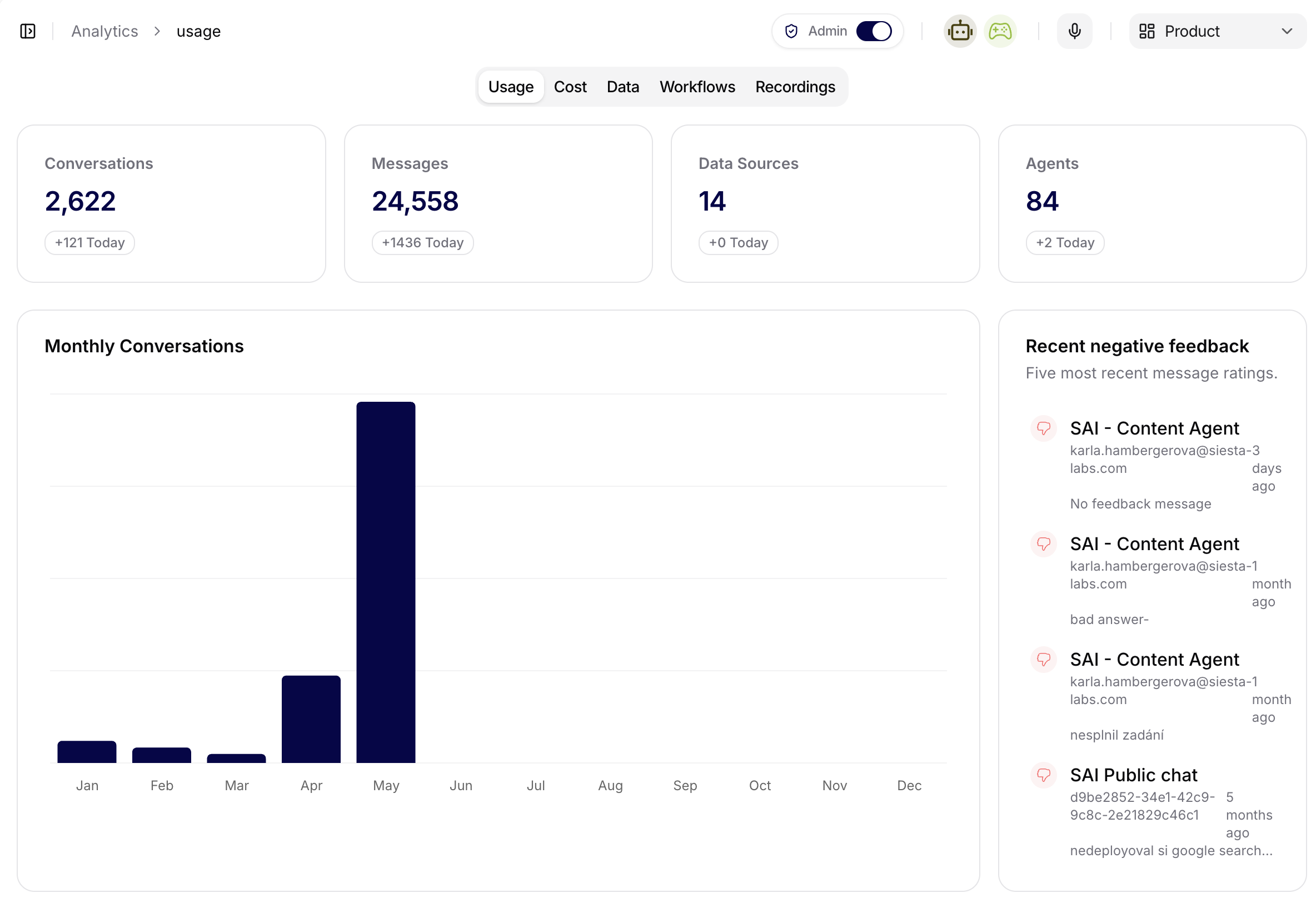Click the March bar in the chart
Screen dimensions: 1316x898
pos(236,759)
